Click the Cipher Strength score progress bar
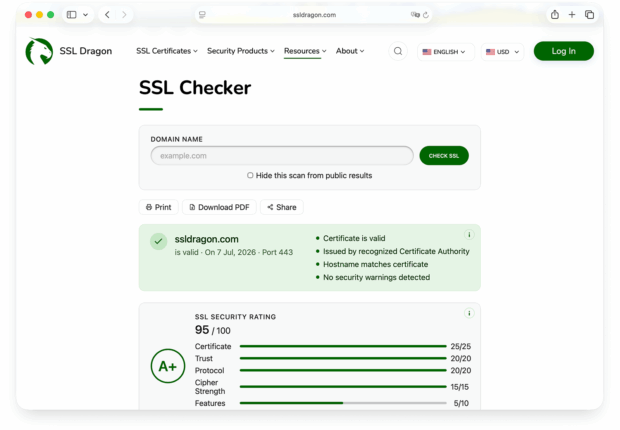Image resolution: width=620 pixels, height=430 pixels. click(x=343, y=386)
